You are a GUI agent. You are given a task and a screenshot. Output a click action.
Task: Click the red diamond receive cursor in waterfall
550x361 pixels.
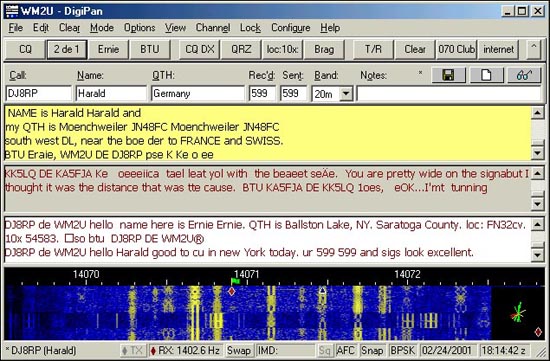(x=232, y=291)
